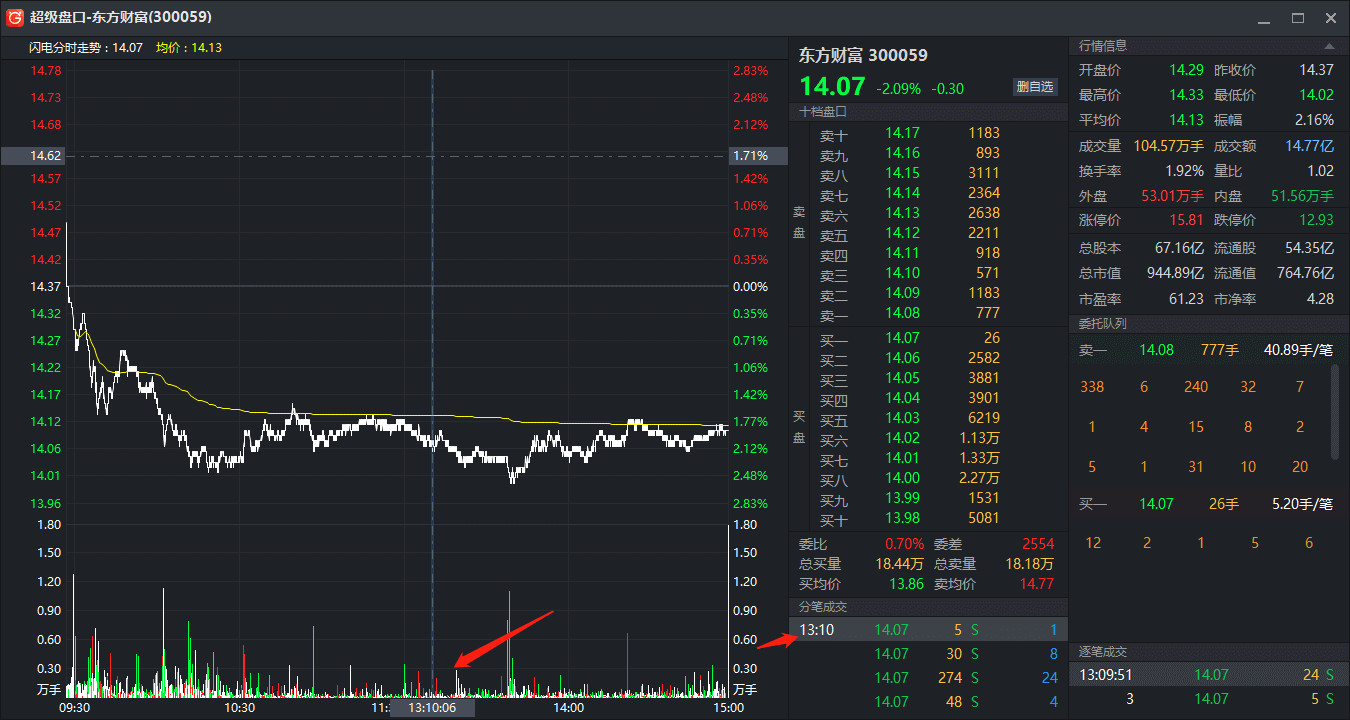This screenshot has width=1350, height=720.
Task: Click the 删自选 button
Action: point(1035,87)
